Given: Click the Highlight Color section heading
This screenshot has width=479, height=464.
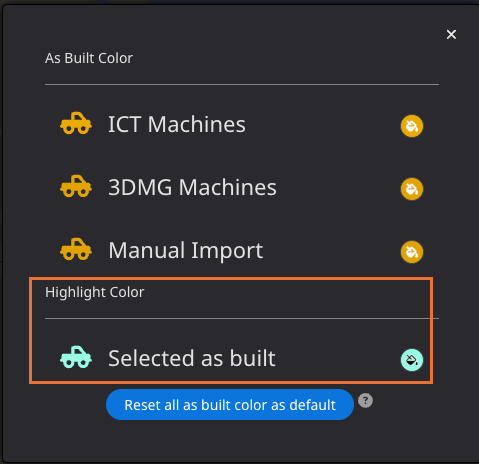Looking at the screenshot, I should click(x=95, y=292).
